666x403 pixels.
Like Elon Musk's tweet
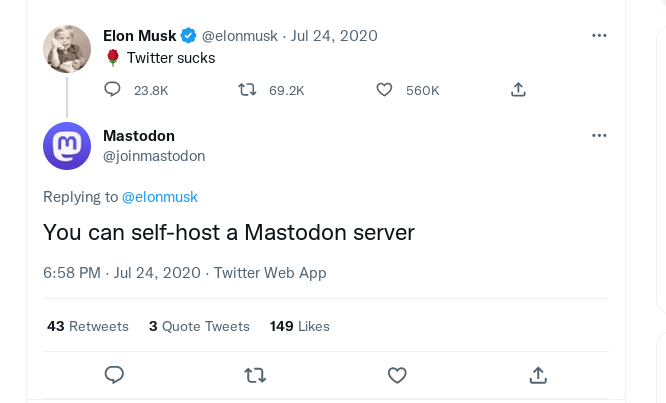pos(384,90)
